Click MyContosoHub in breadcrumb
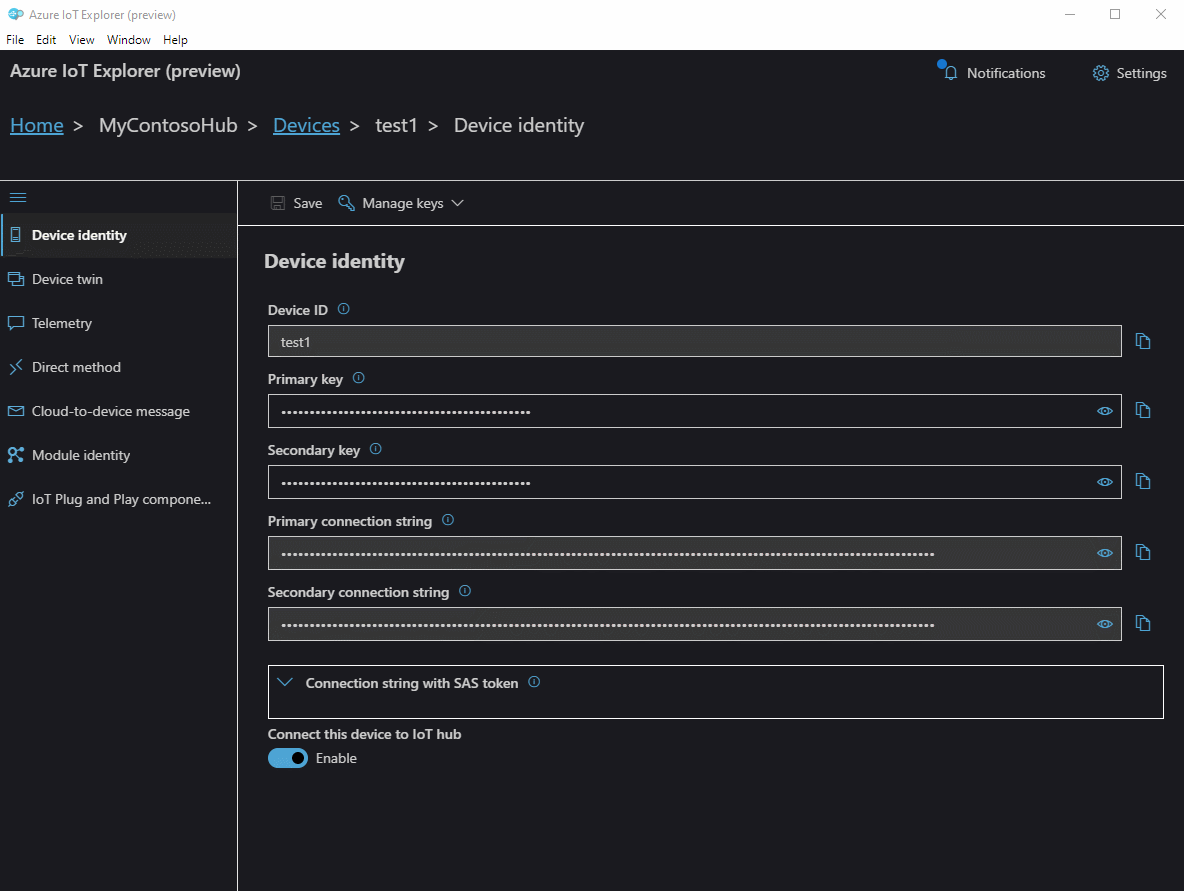This screenshot has width=1184, height=891. [x=168, y=125]
